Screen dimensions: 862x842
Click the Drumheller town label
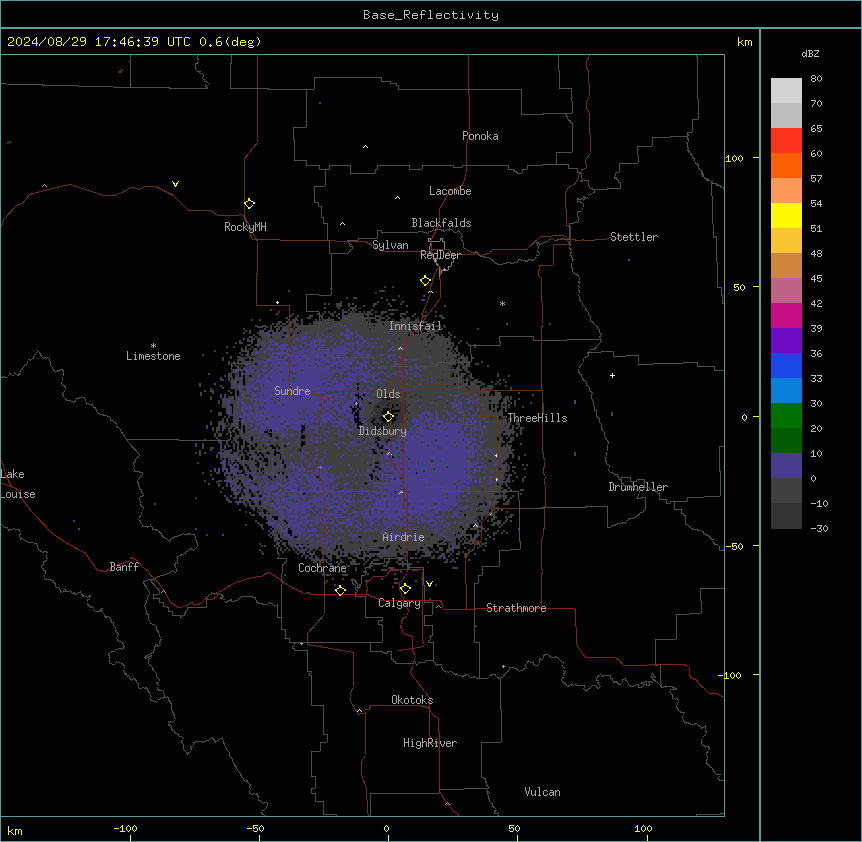638,487
